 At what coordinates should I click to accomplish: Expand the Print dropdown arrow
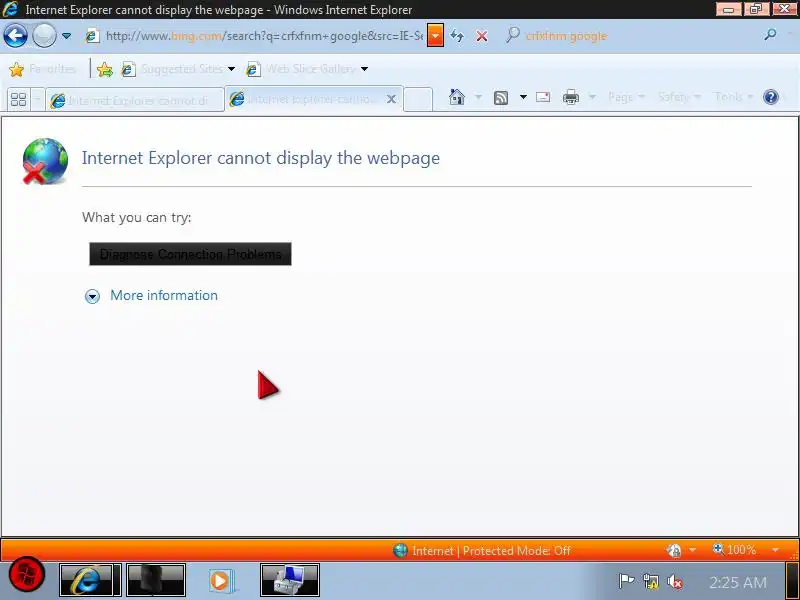click(592, 96)
